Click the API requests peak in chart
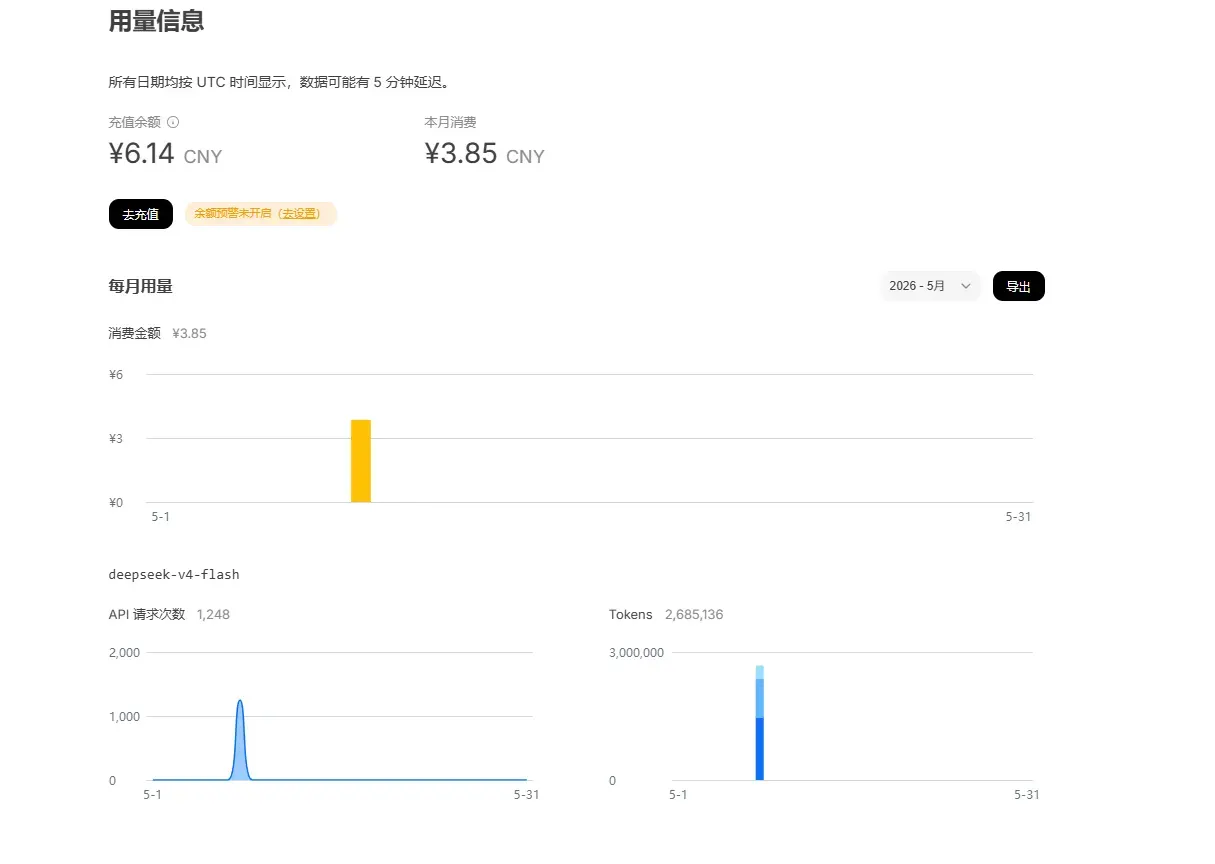Screen dimensions: 1215x864 point(240,703)
